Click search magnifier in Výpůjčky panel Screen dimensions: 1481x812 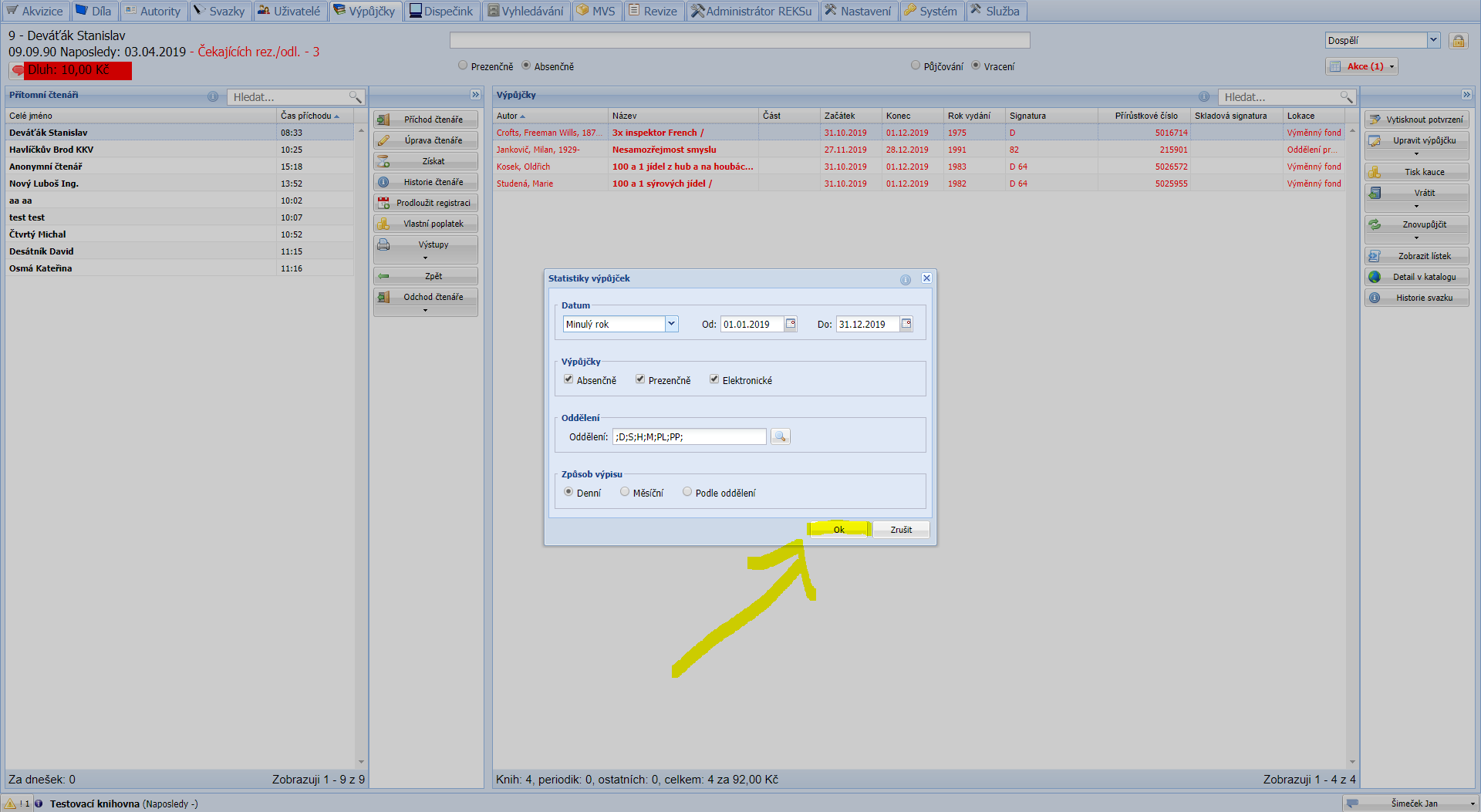point(1346,96)
